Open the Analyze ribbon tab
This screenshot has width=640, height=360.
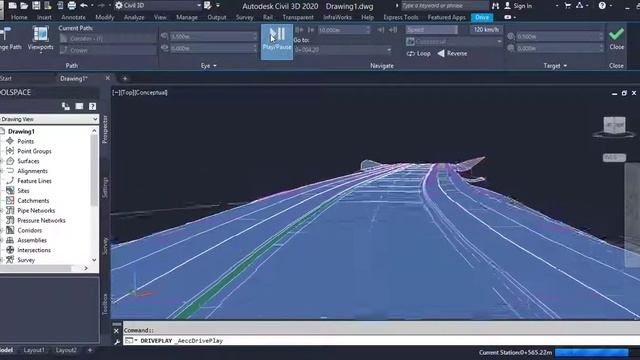(x=134, y=17)
